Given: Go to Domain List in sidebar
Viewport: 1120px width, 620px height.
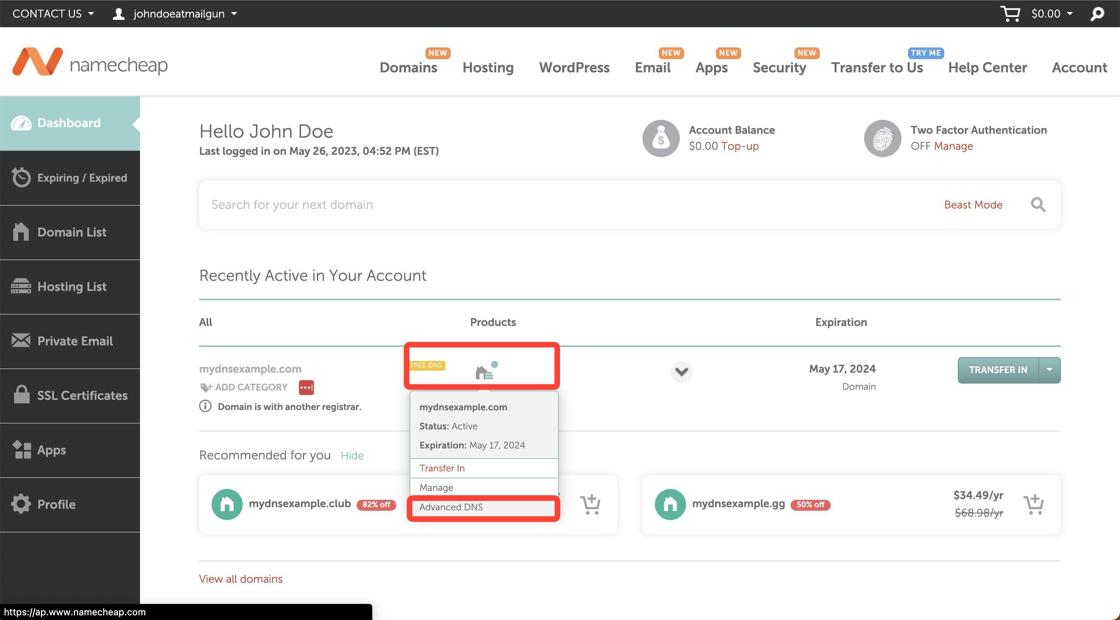Looking at the screenshot, I should tap(70, 232).
